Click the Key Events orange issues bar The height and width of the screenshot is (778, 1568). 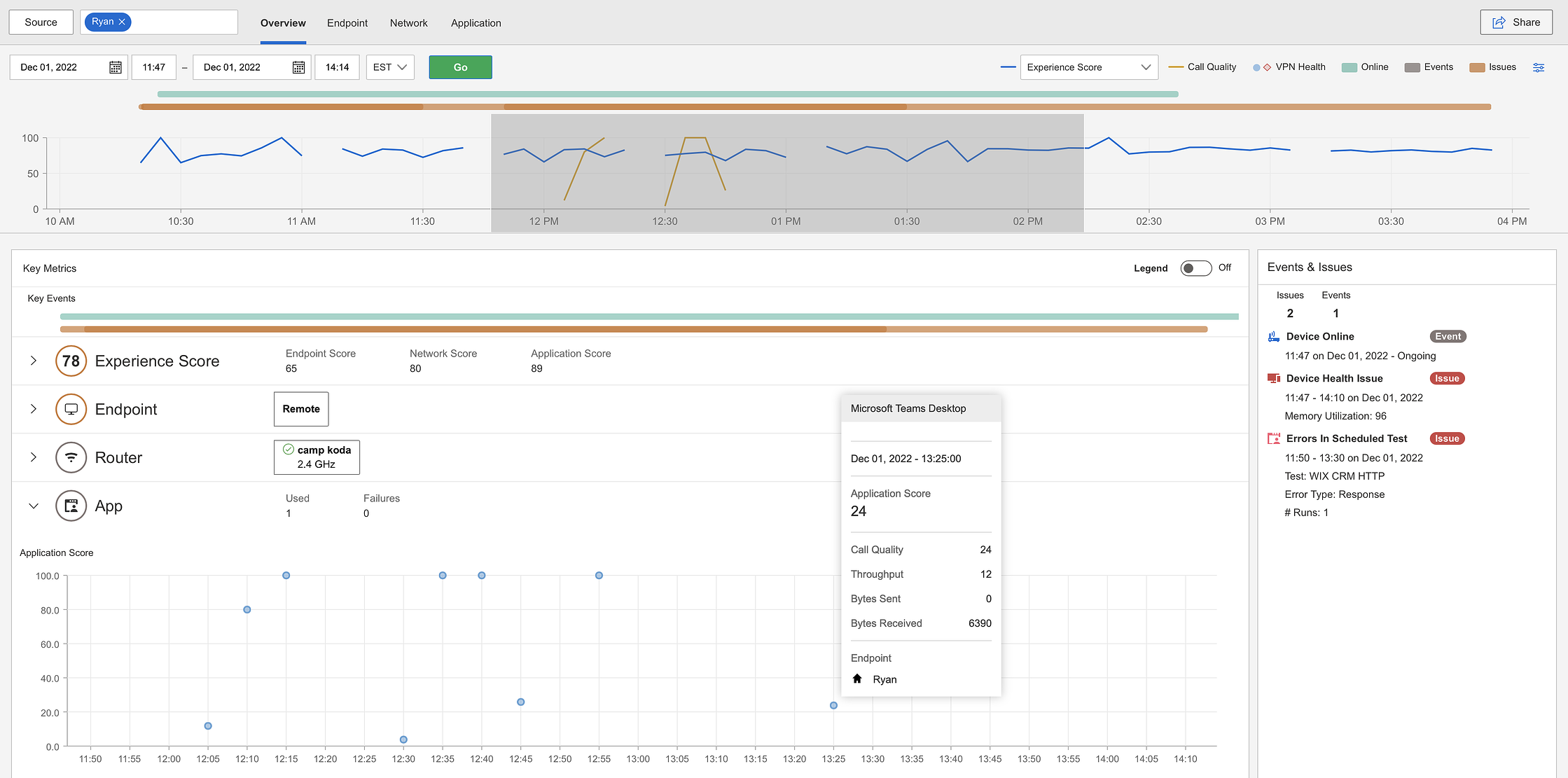pyautogui.click(x=634, y=329)
